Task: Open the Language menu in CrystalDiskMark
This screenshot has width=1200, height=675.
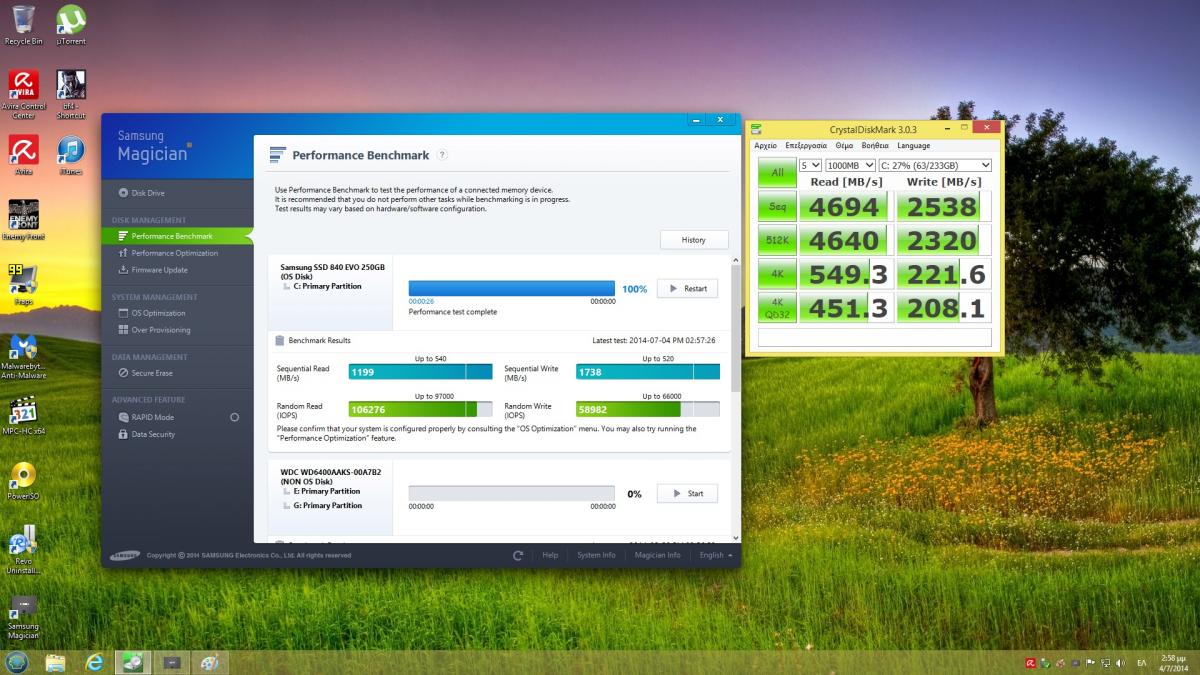Action: 914,146
